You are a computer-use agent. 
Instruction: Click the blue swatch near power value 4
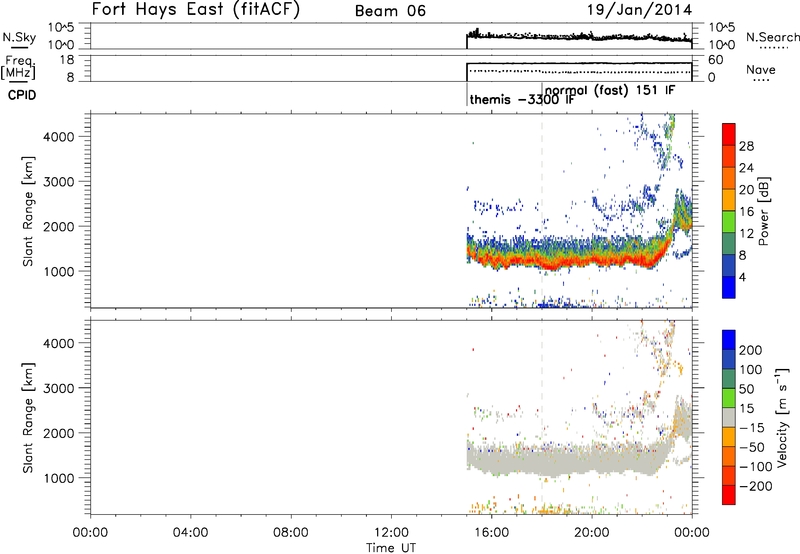point(729,287)
